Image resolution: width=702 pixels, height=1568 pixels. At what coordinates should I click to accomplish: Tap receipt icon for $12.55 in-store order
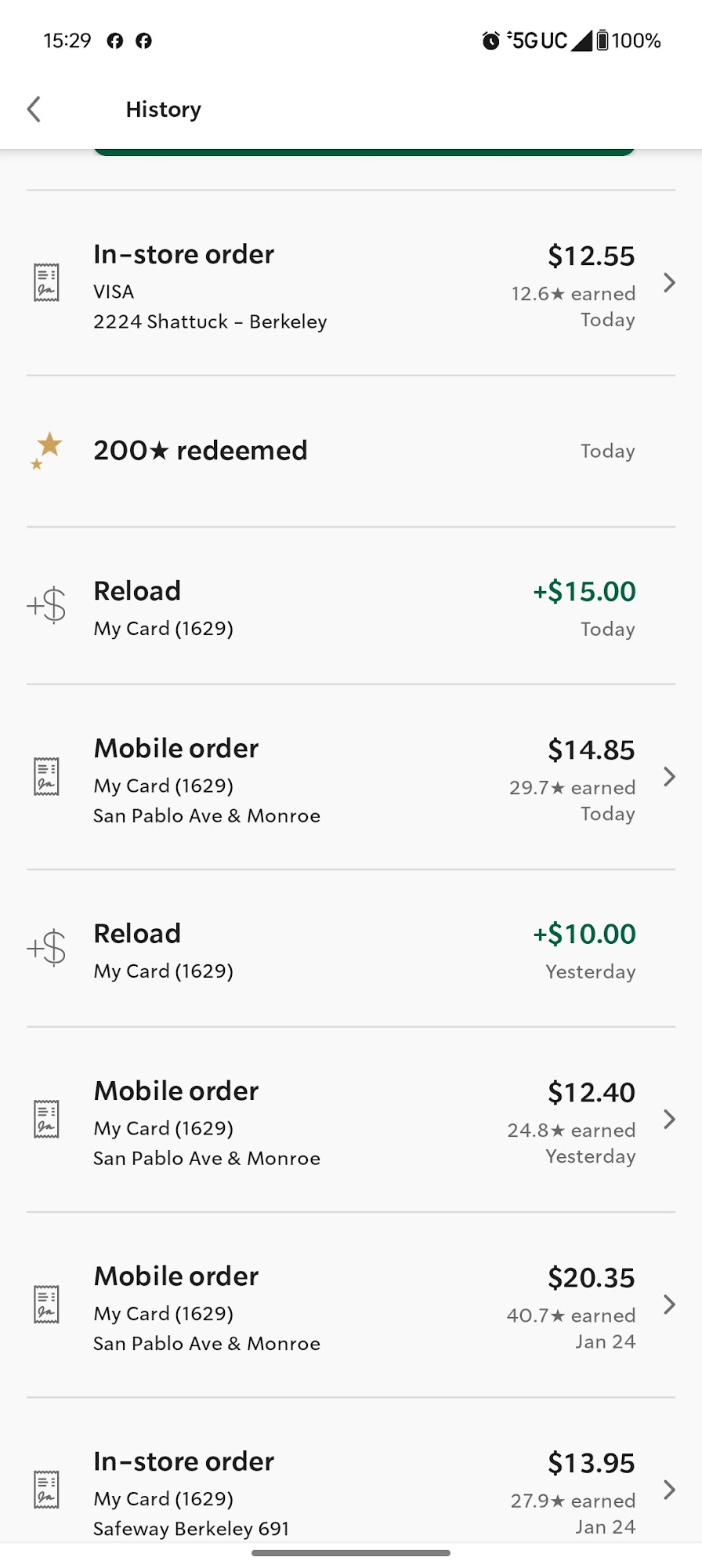coord(46,282)
